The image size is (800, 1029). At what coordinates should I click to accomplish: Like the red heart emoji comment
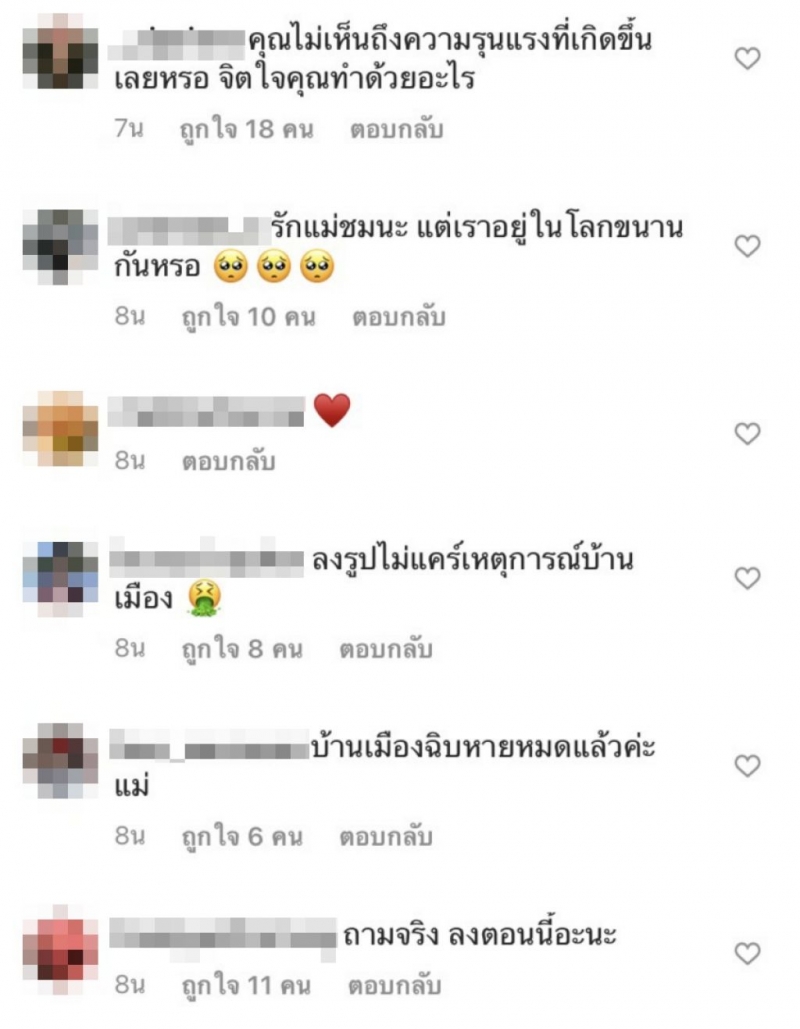747,434
